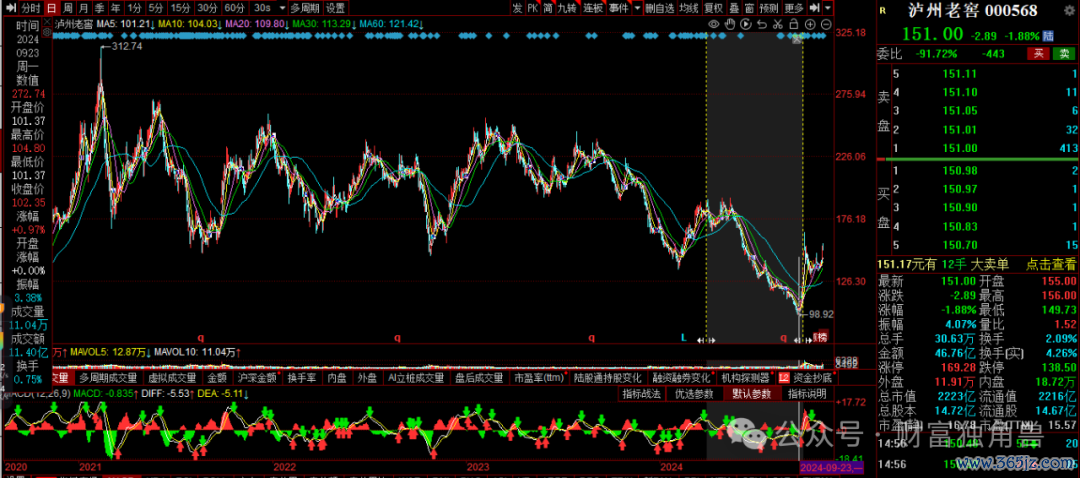The image size is (1080, 478).
Task: Click the minus zoom-out circle icon
Action: click(826, 24)
